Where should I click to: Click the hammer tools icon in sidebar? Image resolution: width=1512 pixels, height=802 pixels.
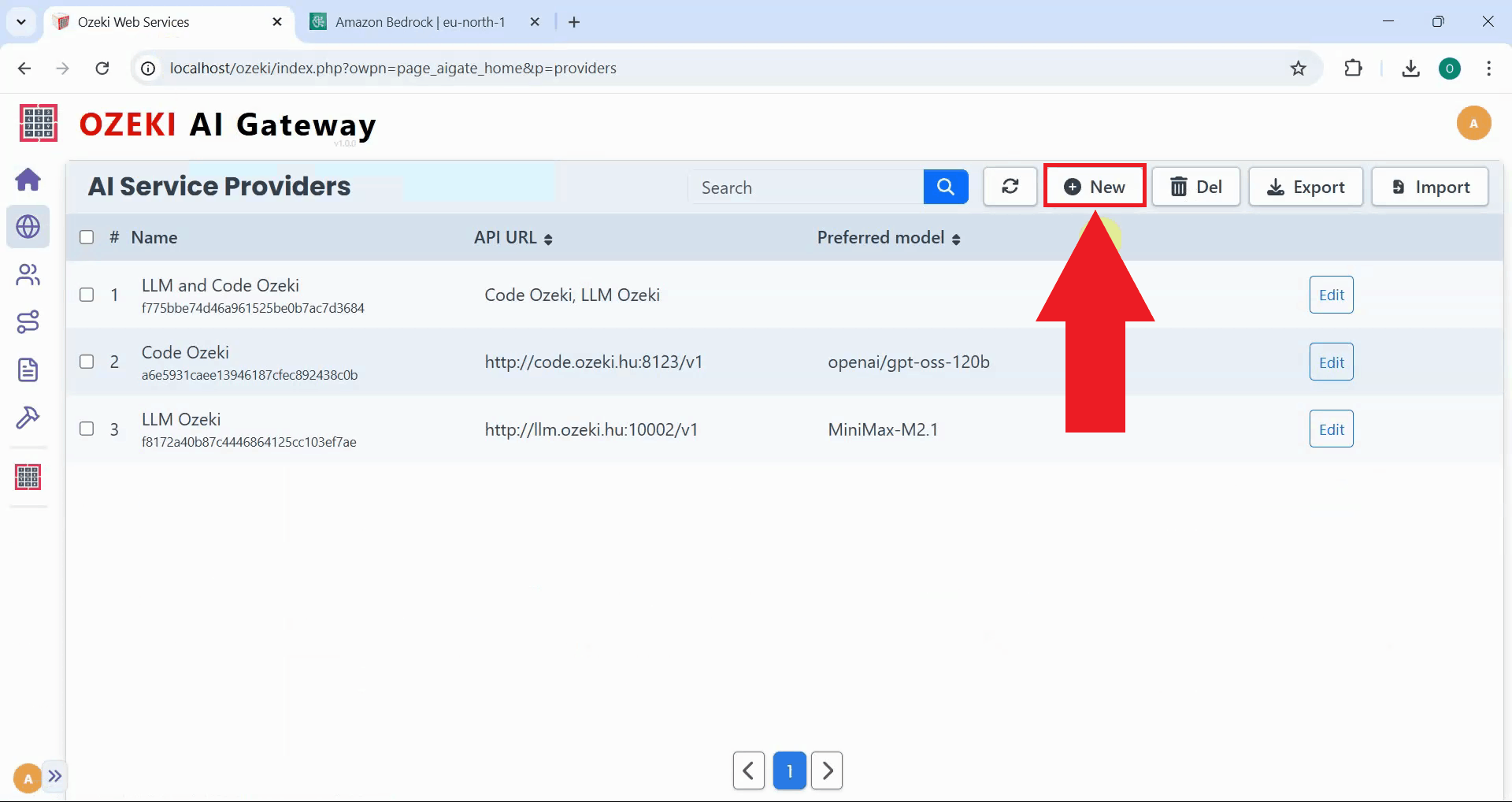[x=28, y=417]
